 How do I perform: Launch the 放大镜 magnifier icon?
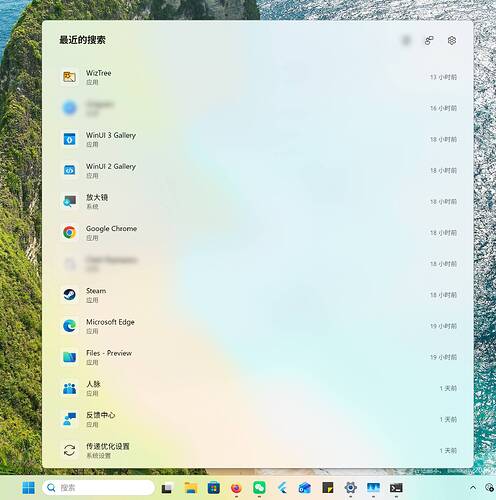coord(70,201)
